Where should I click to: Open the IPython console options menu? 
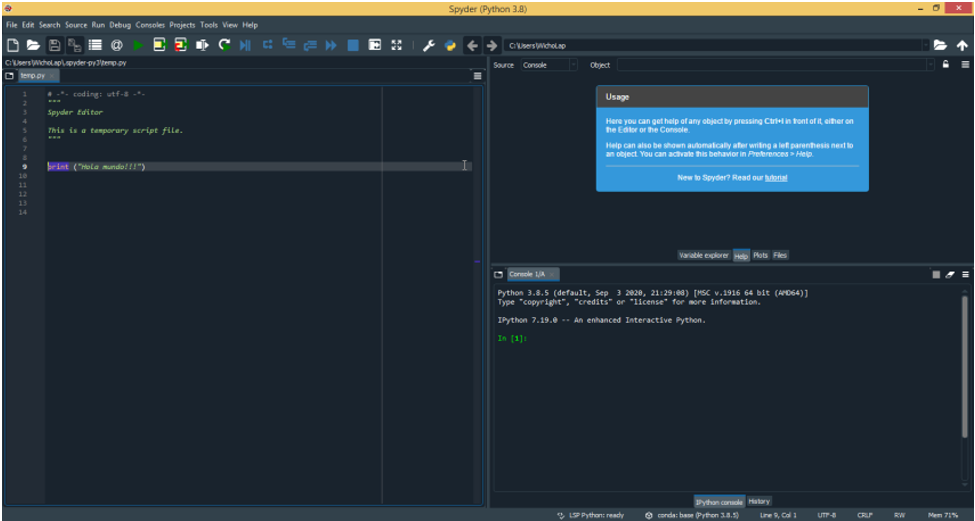coord(965,274)
